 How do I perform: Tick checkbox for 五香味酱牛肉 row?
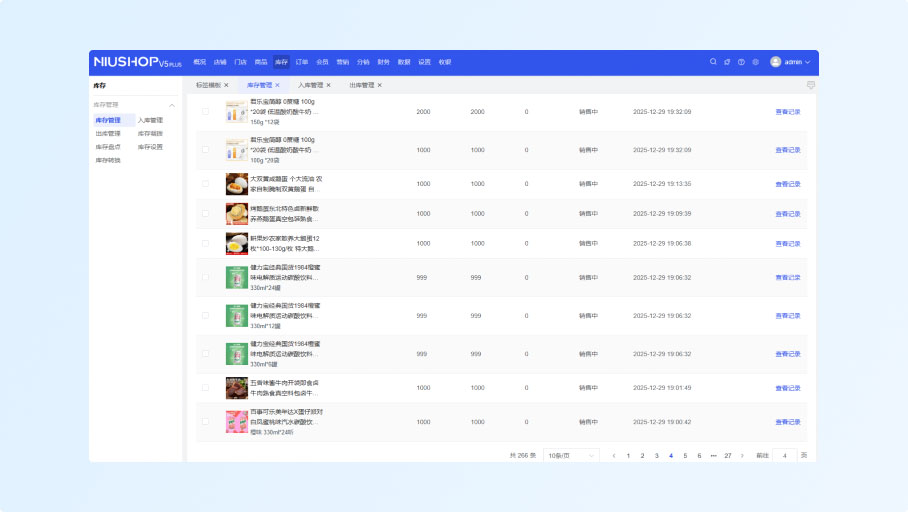pos(206,387)
